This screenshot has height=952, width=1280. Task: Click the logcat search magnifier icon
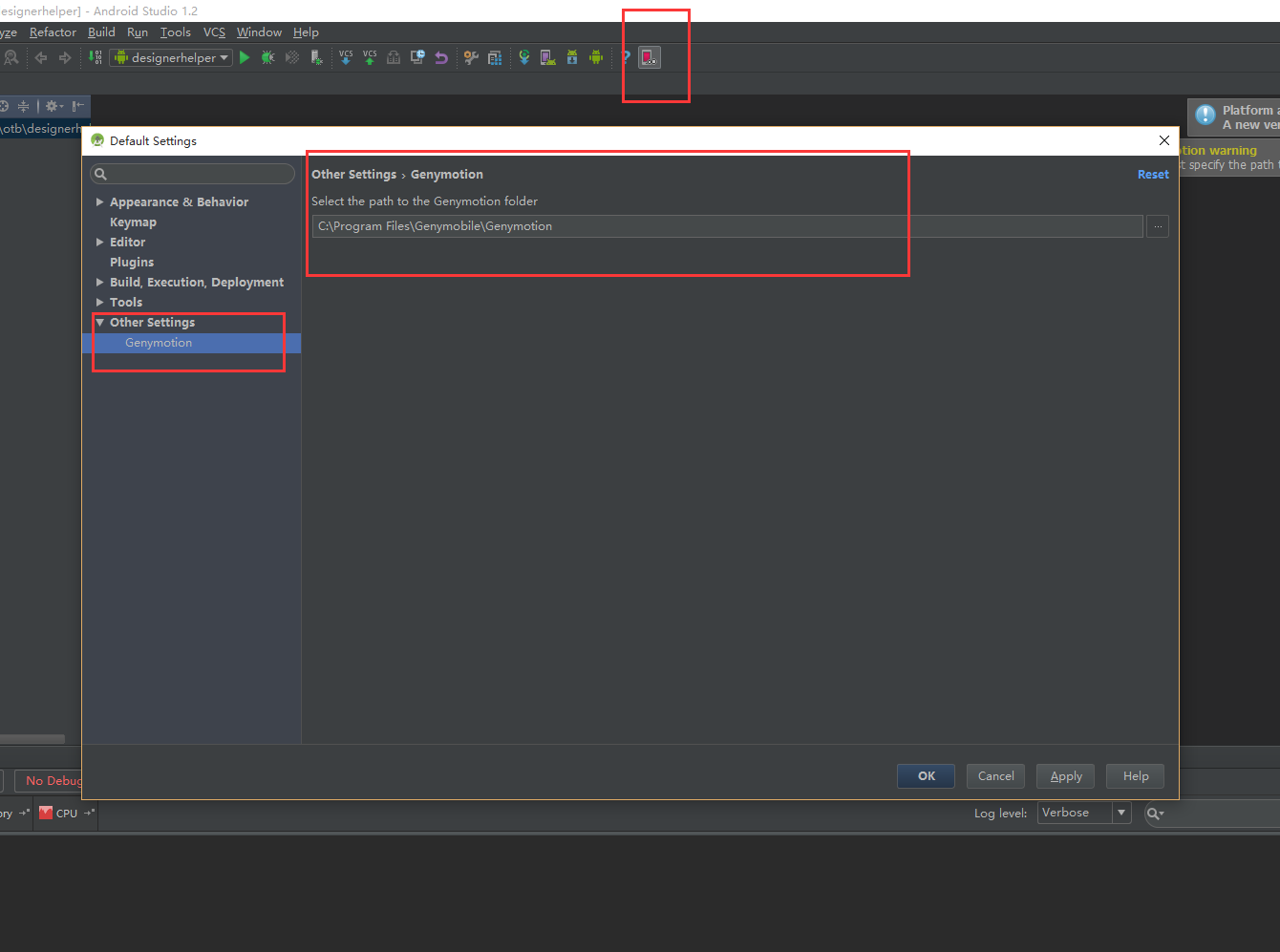[1155, 814]
